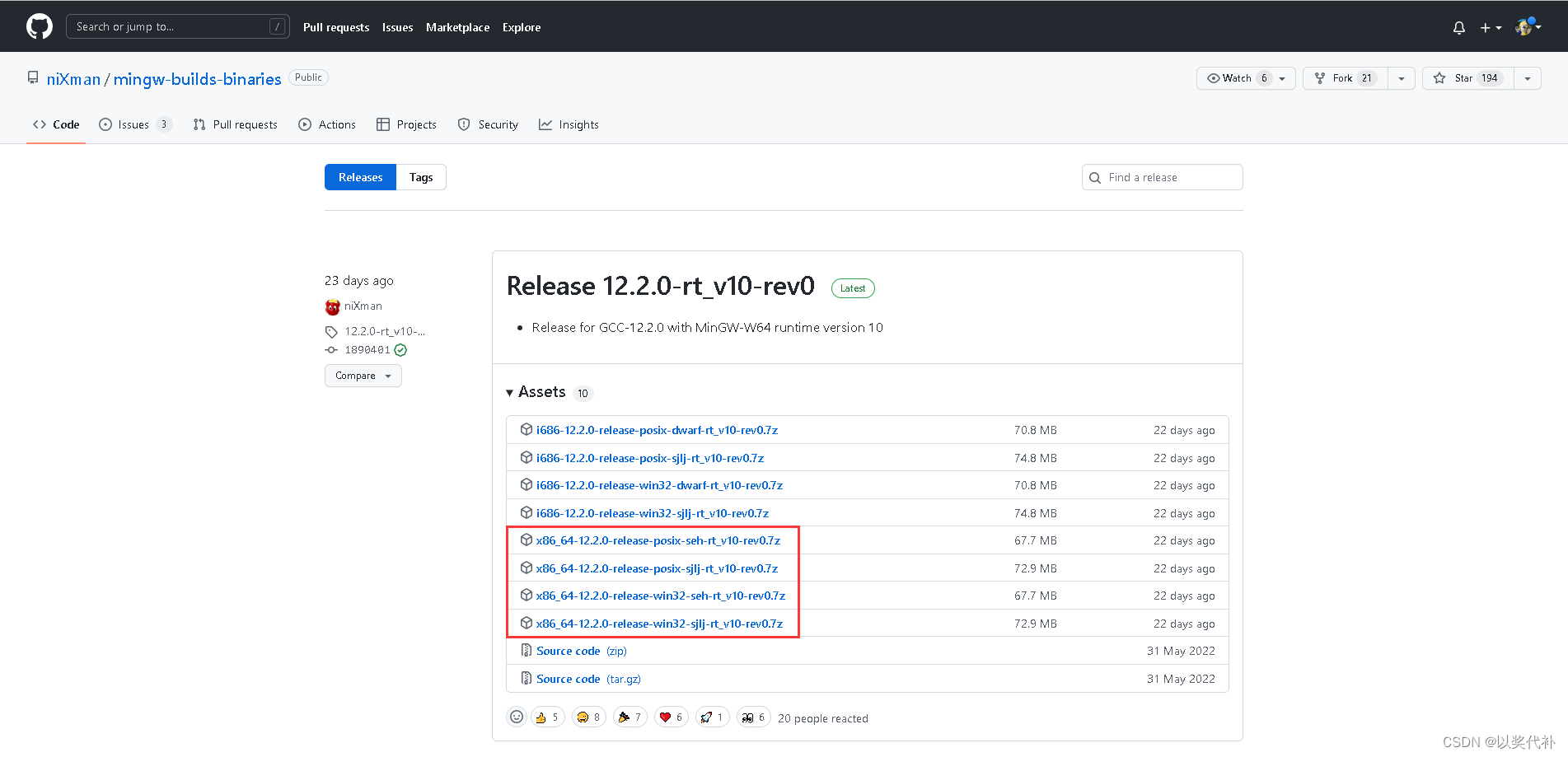This screenshot has height=757, width=1568.
Task: Click package icon of x86_64 posix-seh asset
Action: (527, 540)
